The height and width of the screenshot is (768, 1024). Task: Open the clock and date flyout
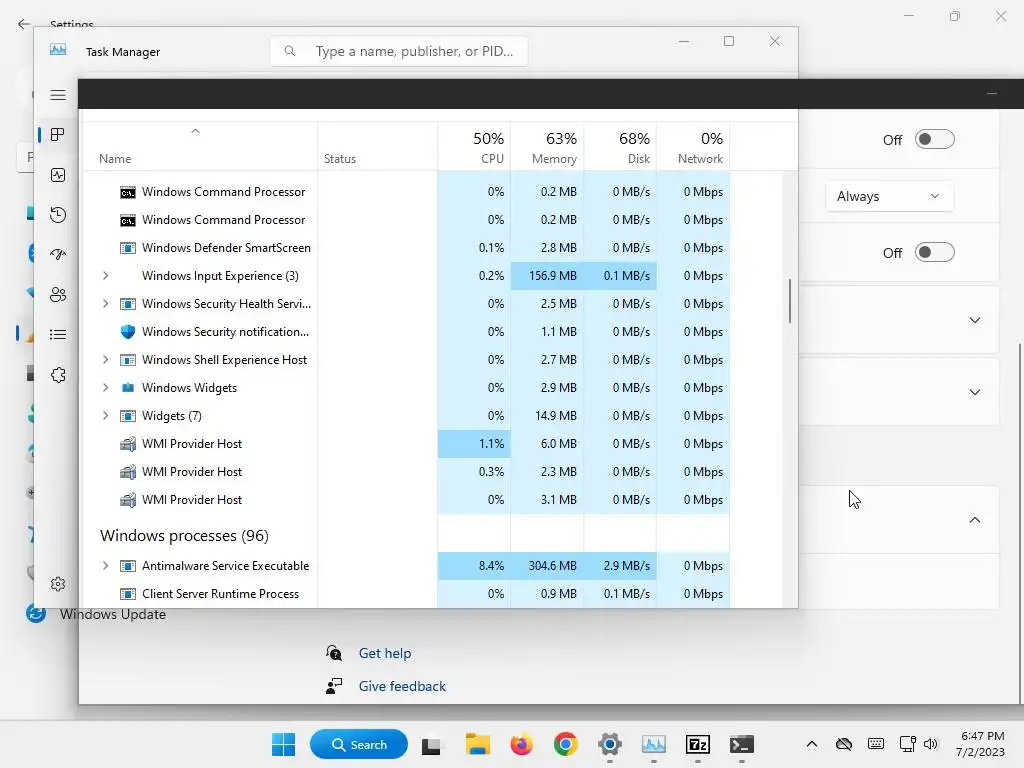pos(982,744)
